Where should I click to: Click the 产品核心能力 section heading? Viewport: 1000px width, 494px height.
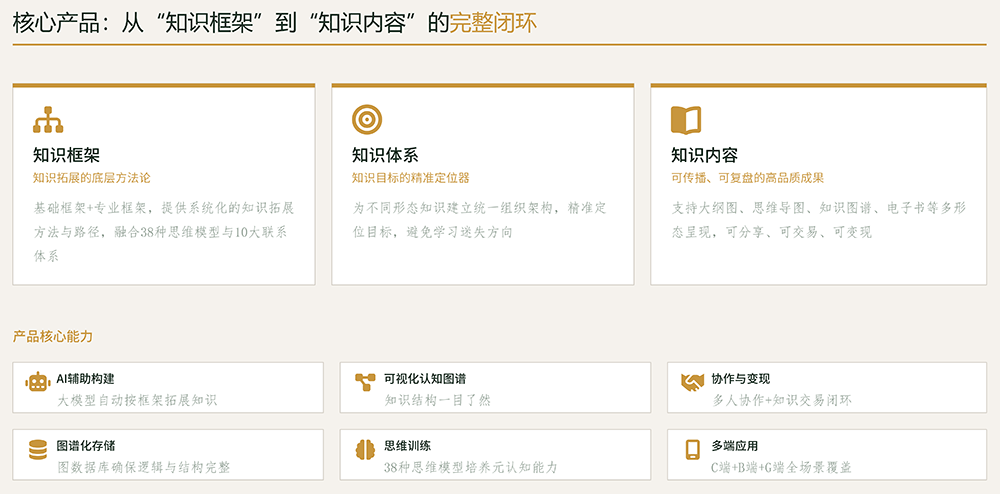(53, 337)
